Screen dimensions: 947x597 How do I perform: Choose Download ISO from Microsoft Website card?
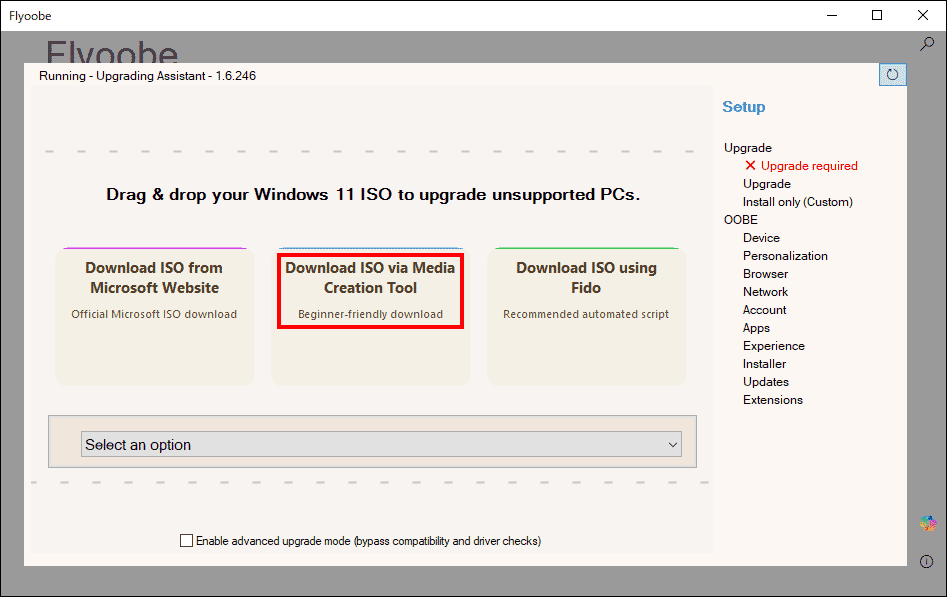pos(154,316)
